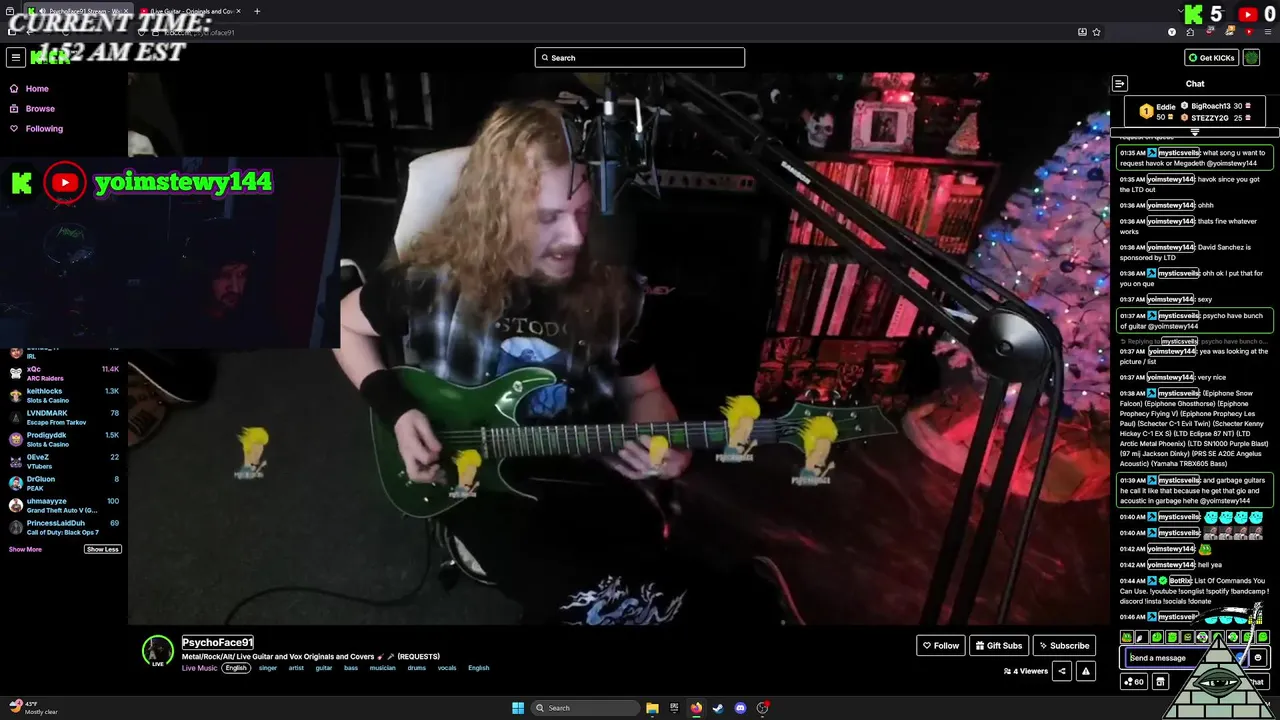Open PrincessLaidDuh channel in recommended list

pyautogui.click(x=62, y=527)
